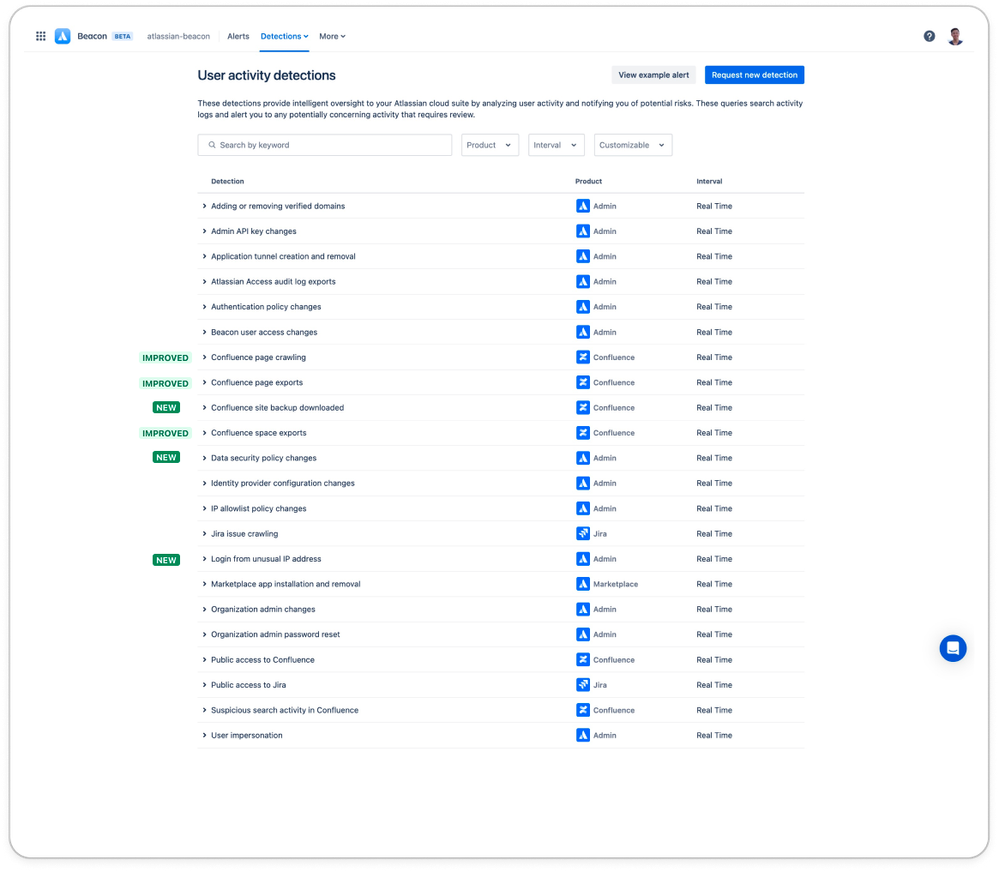Open Data security policy changes detection
The image size is (999, 871).
tap(264, 458)
